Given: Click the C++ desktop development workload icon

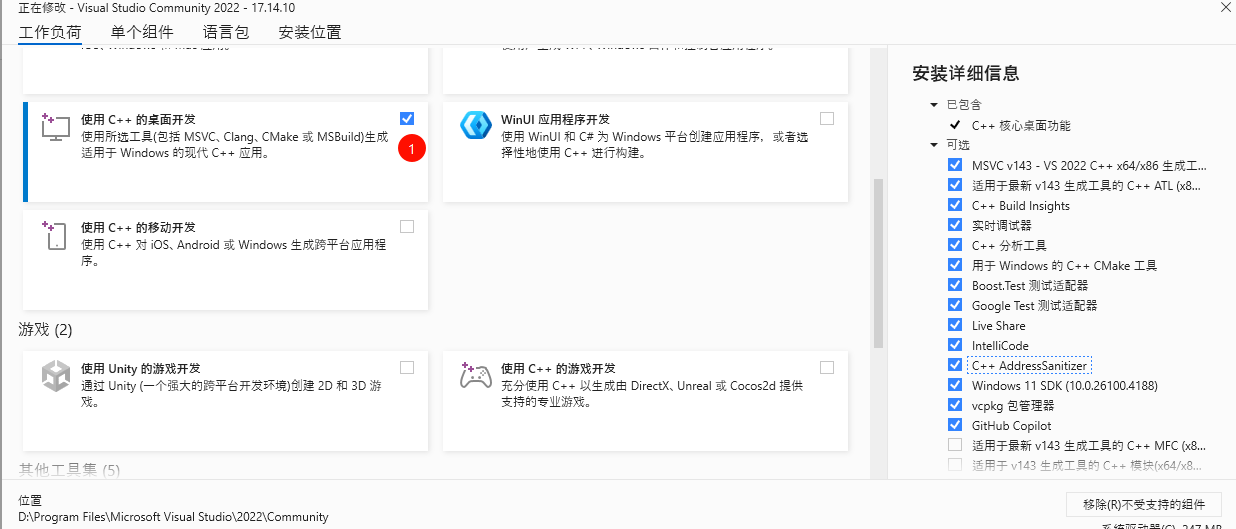Looking at the screenshot, I should 55,127.
